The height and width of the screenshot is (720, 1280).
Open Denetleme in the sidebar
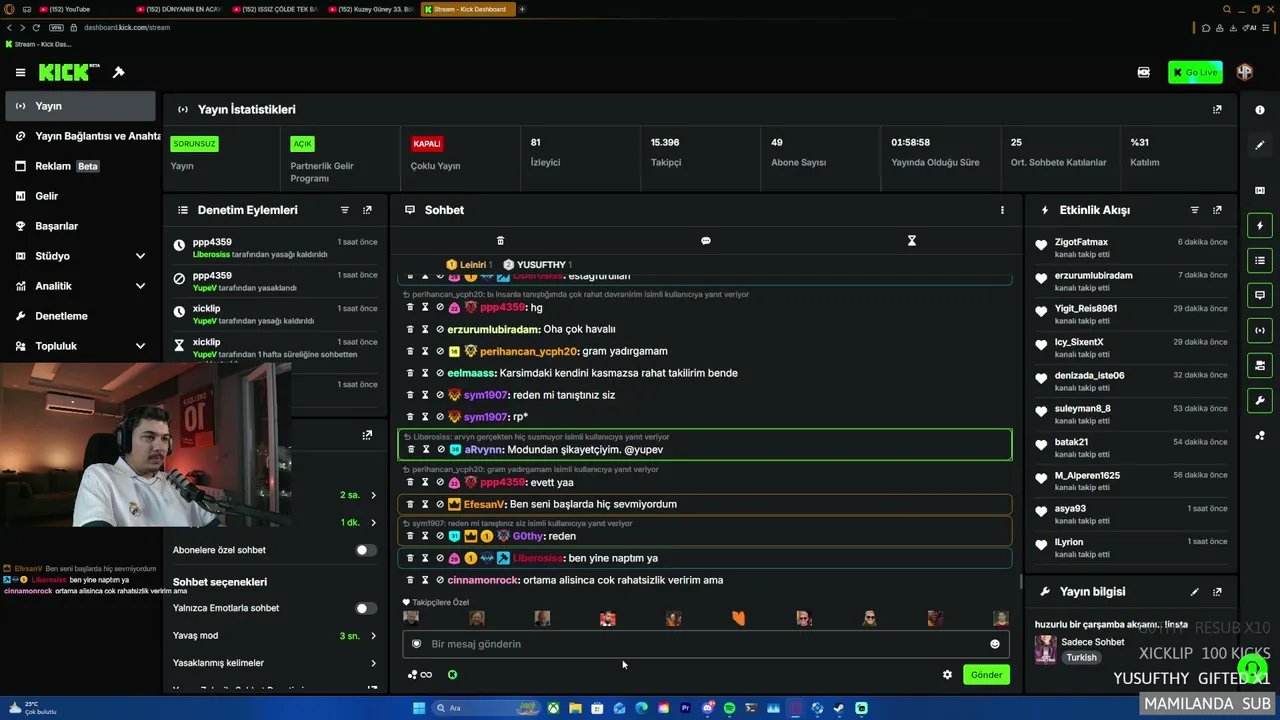[x=80, y=316]
